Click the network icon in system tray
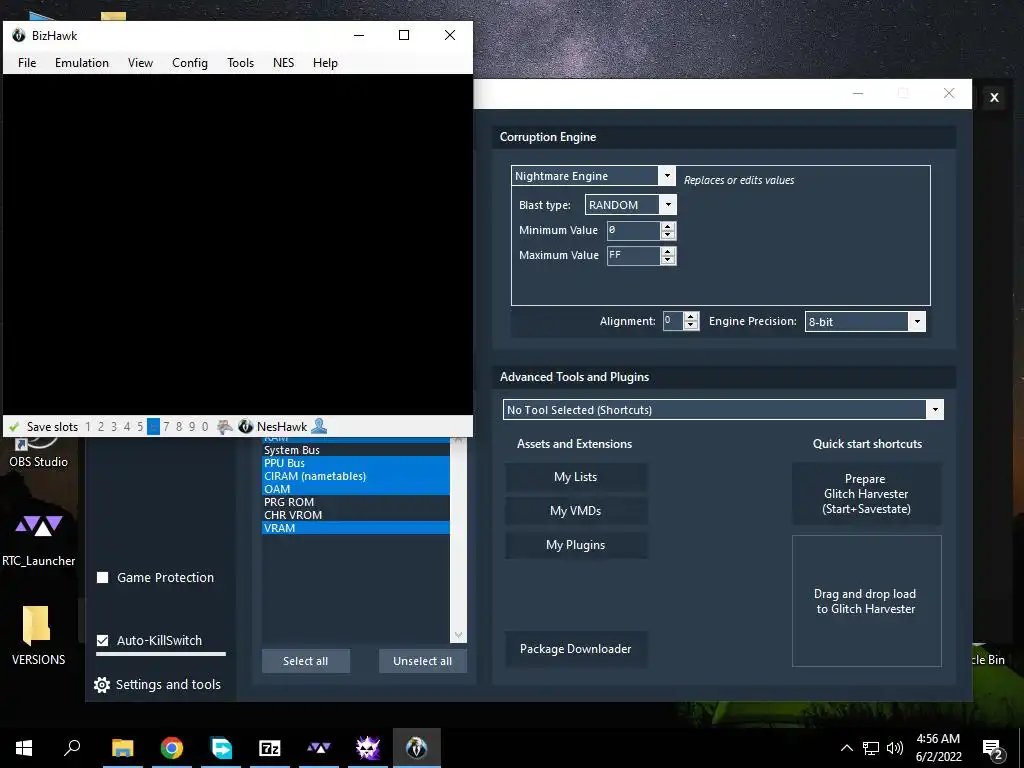This screenshot has width=1024, height=768. 871,748
